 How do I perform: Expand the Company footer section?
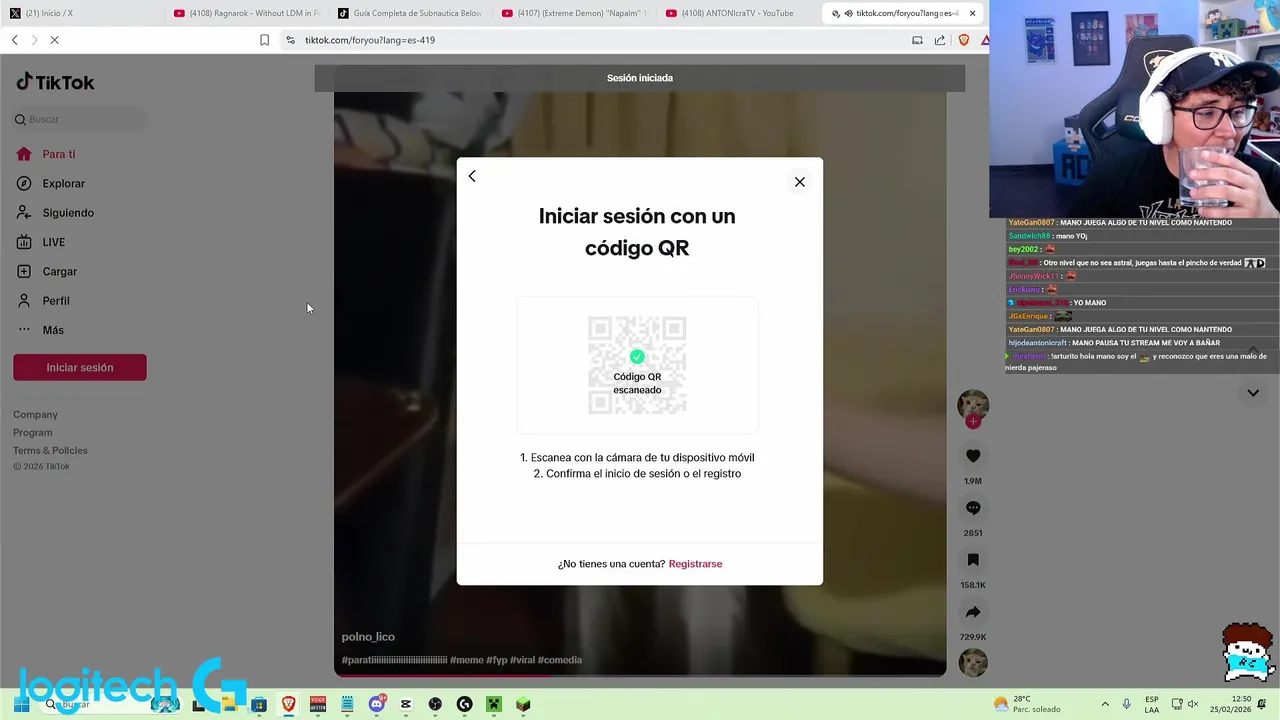[35, 414]
